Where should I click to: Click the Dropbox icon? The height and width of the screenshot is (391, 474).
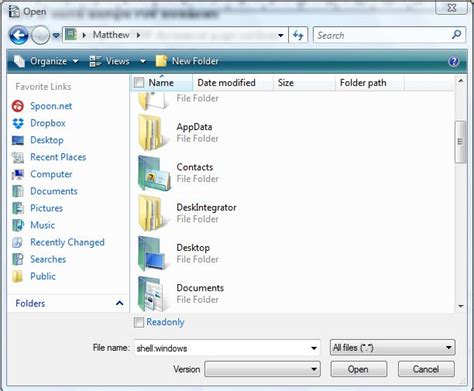[18, 123]
